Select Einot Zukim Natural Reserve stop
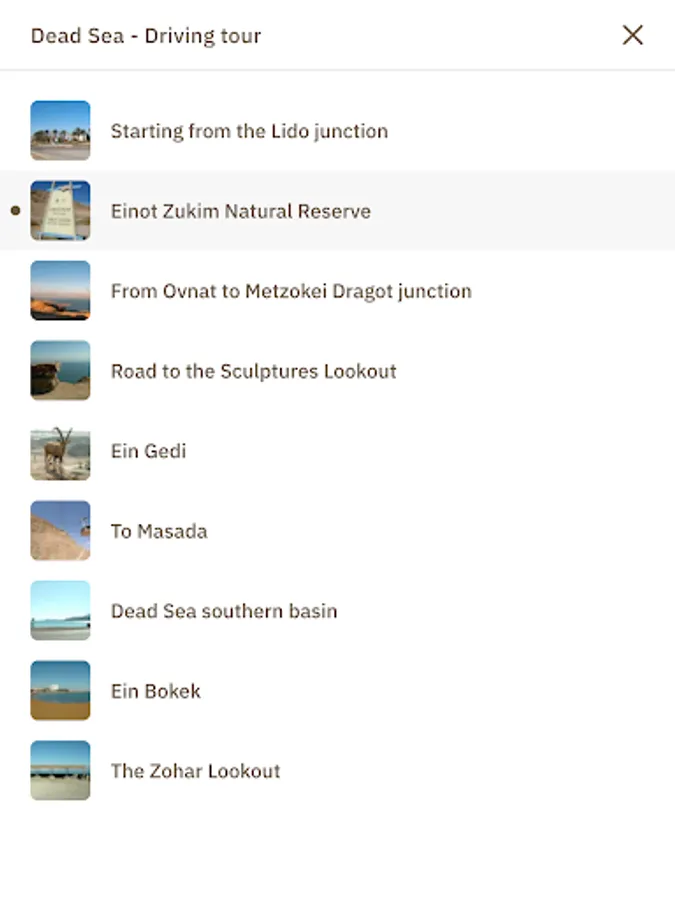The image size is (675, 900). click(x=338, y=211)
